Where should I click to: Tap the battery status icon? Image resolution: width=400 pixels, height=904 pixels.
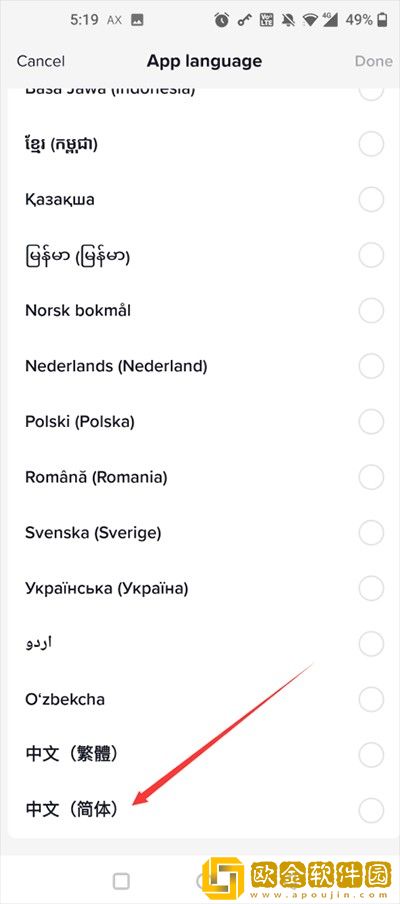pyautogui.click(x=382, y=20)
